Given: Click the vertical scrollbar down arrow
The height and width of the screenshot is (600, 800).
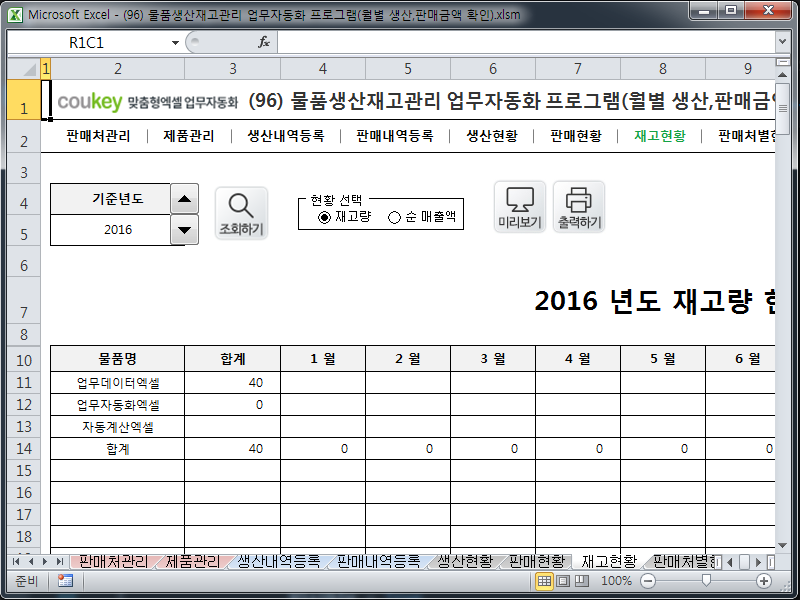Looking at the screenshot, I should (783, 546).
